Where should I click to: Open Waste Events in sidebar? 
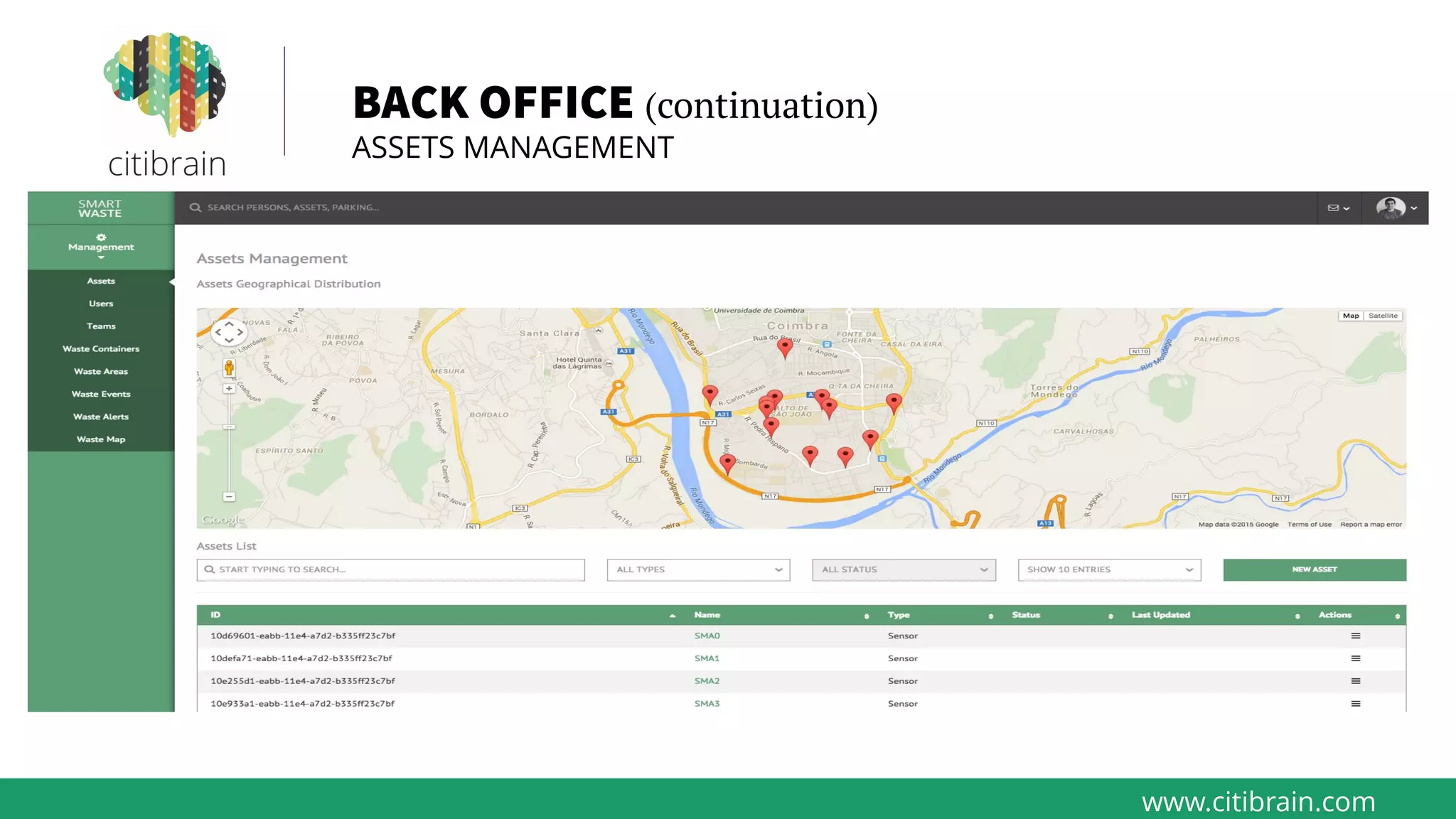pyautogui.click(x=101, y=395)
